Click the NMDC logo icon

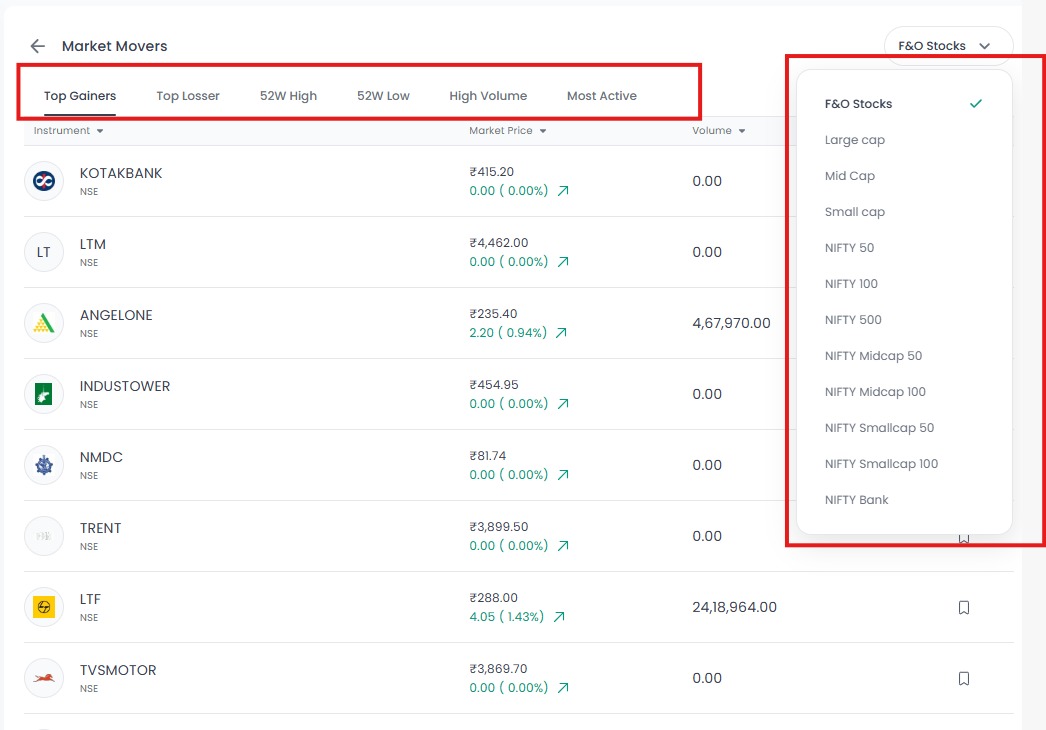[x=44, y=465]
